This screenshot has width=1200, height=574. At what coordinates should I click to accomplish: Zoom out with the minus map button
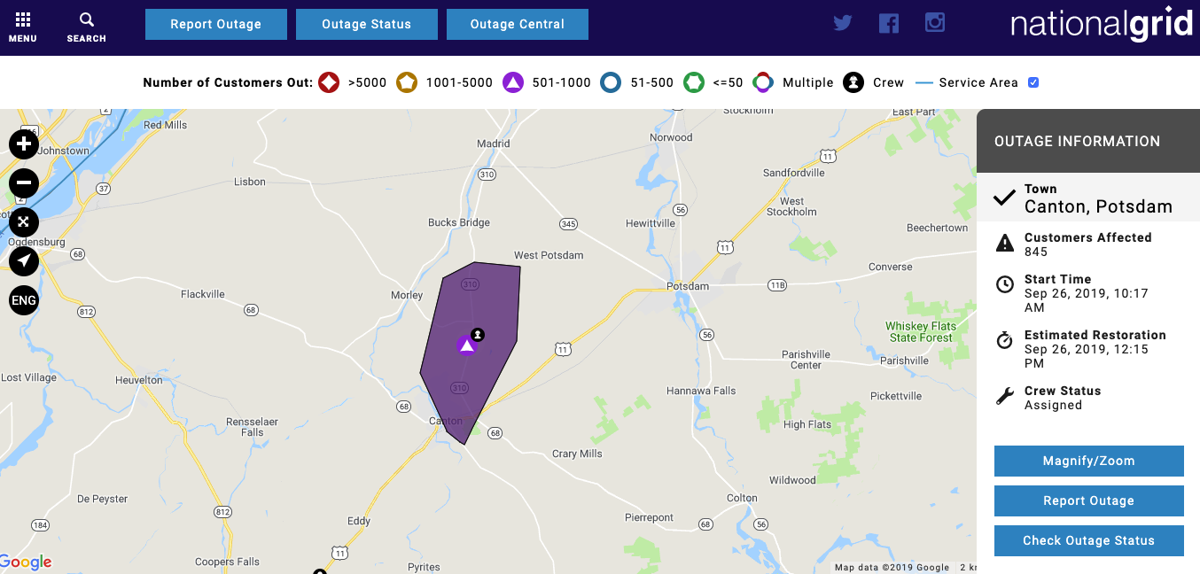pos(24,183)
